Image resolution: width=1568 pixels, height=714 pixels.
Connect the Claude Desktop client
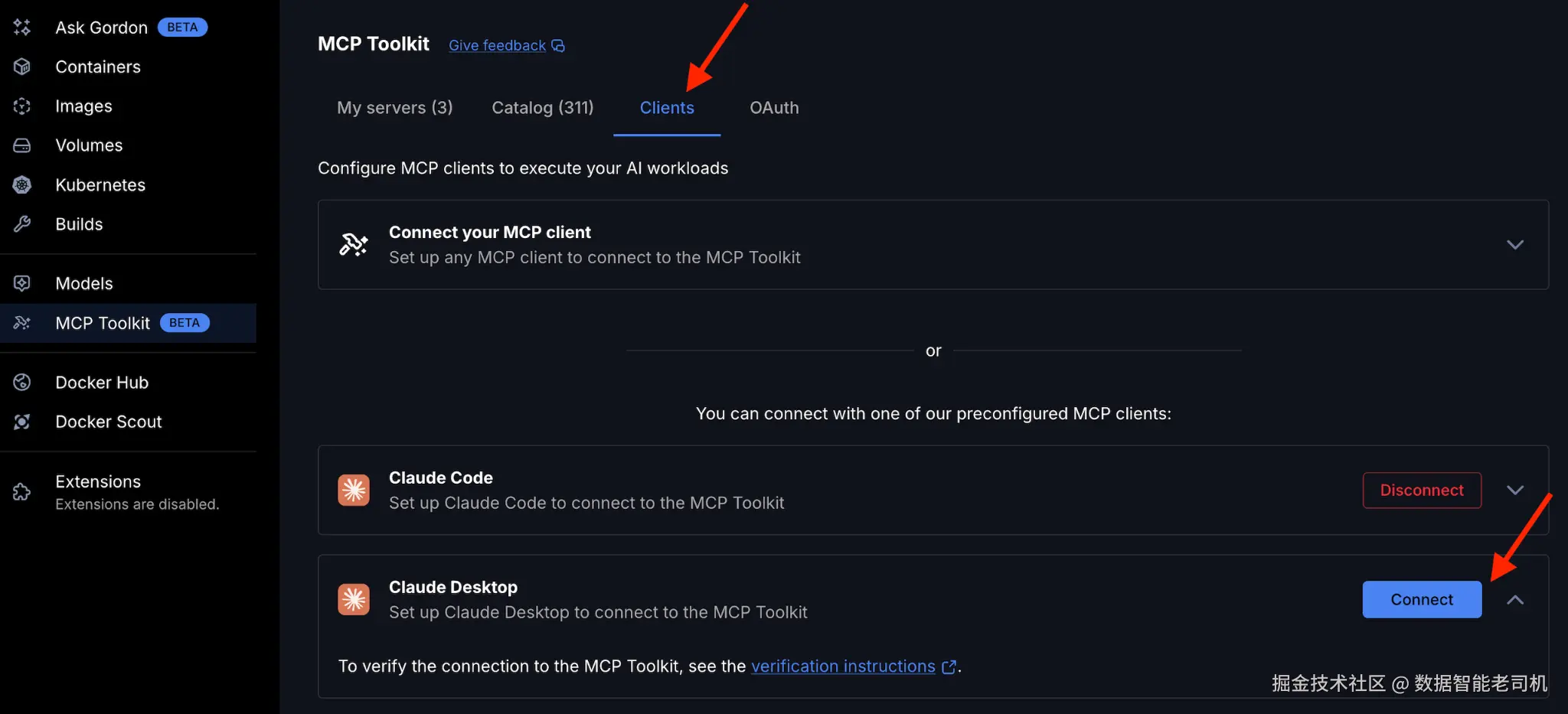[x=1422, y=600]
